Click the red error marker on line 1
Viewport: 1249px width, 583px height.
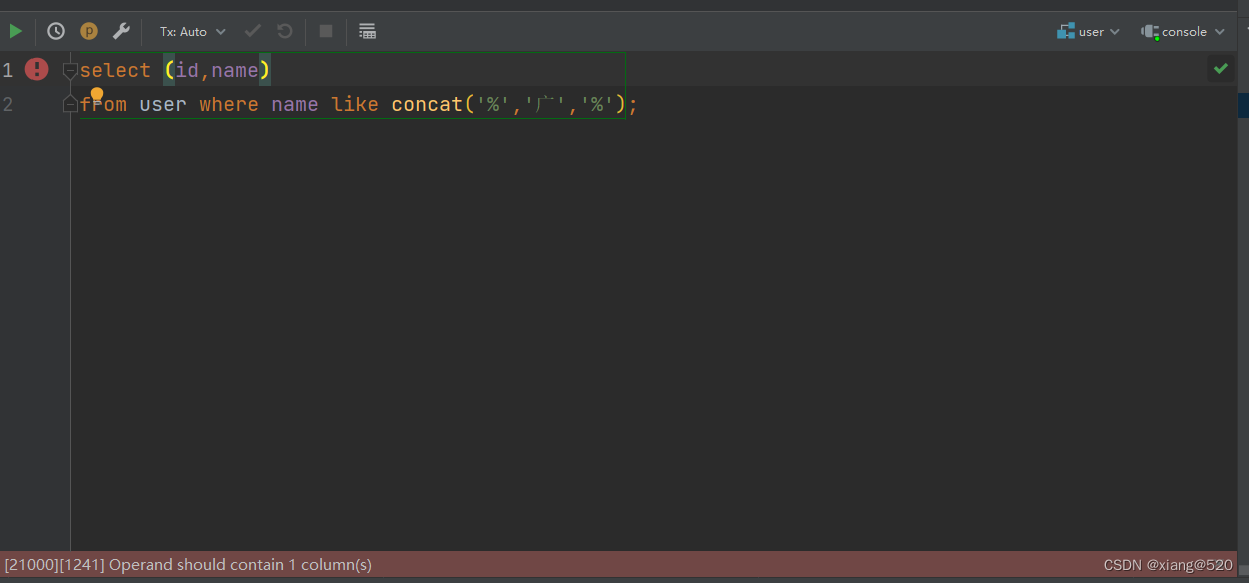pyautogui.click(x=37, y=69)
